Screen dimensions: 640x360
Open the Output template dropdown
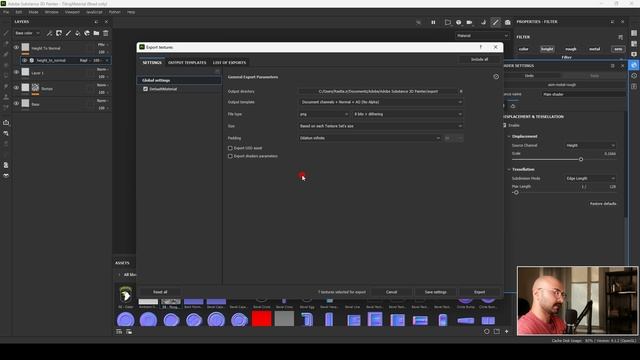(381, 102)
